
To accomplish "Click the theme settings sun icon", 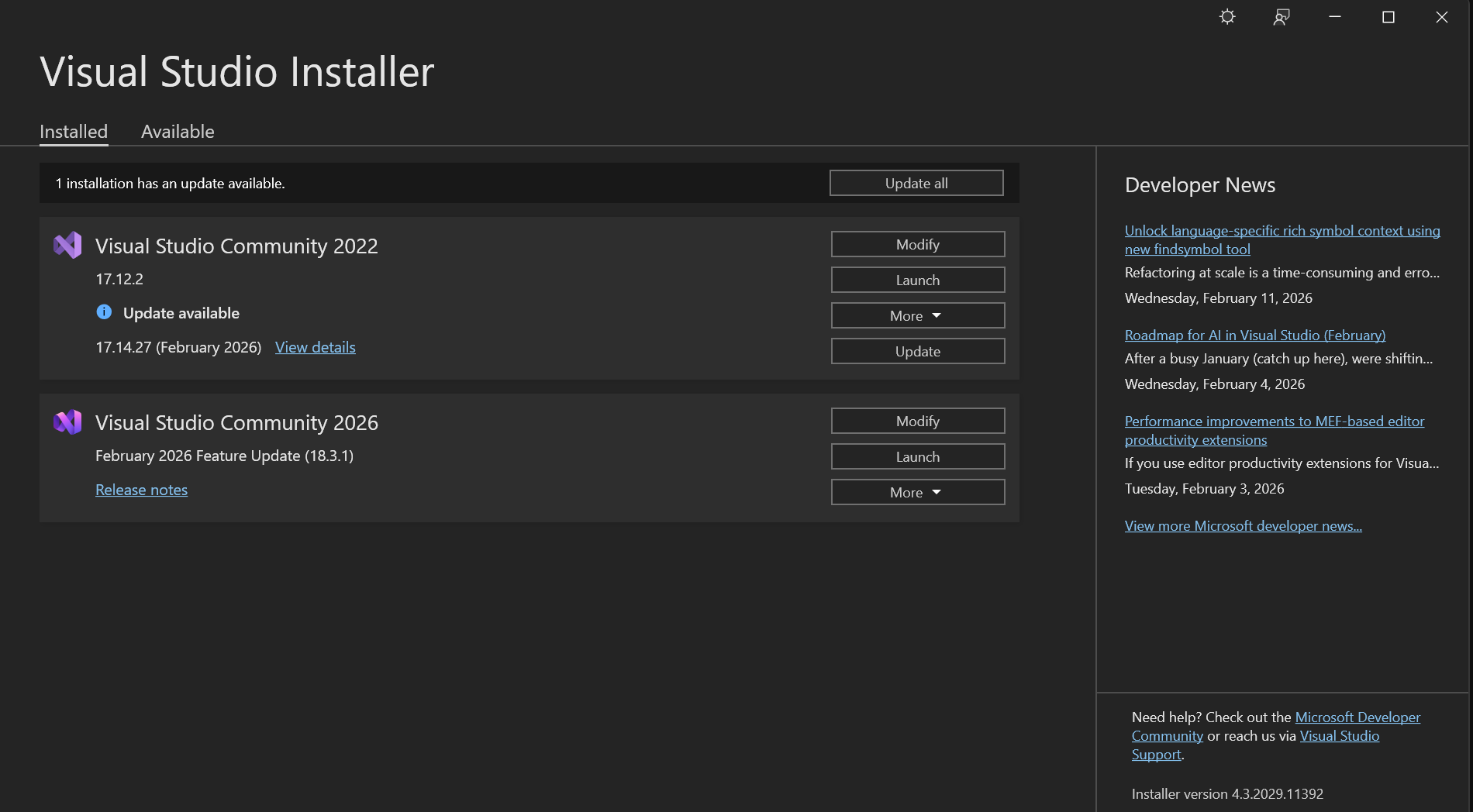I will [1226, 17].
